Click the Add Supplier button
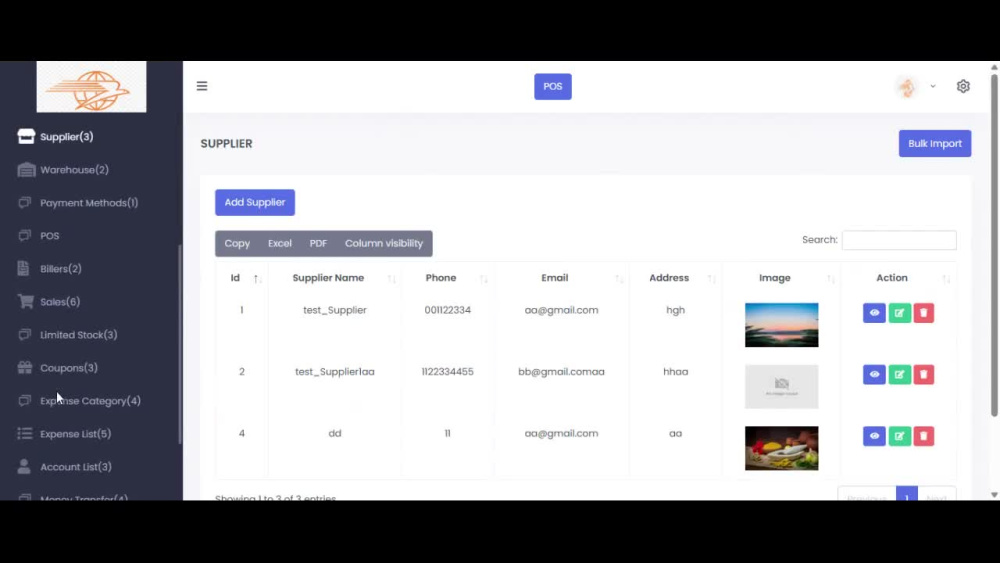Viewport: 1000px width, 563px height. pos(254,202)
